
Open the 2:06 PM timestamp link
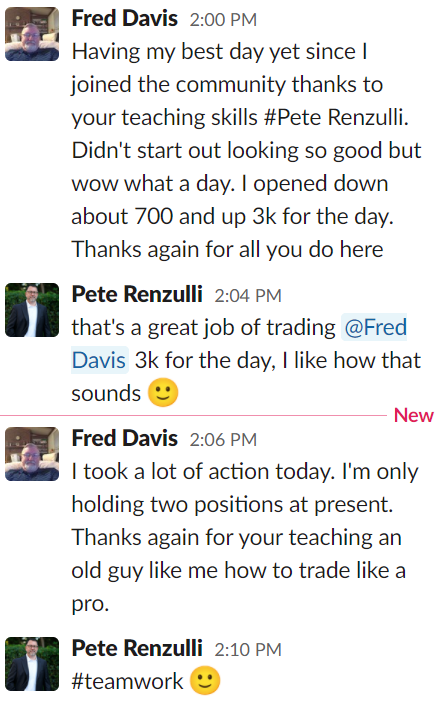click(x=223, y=440)
